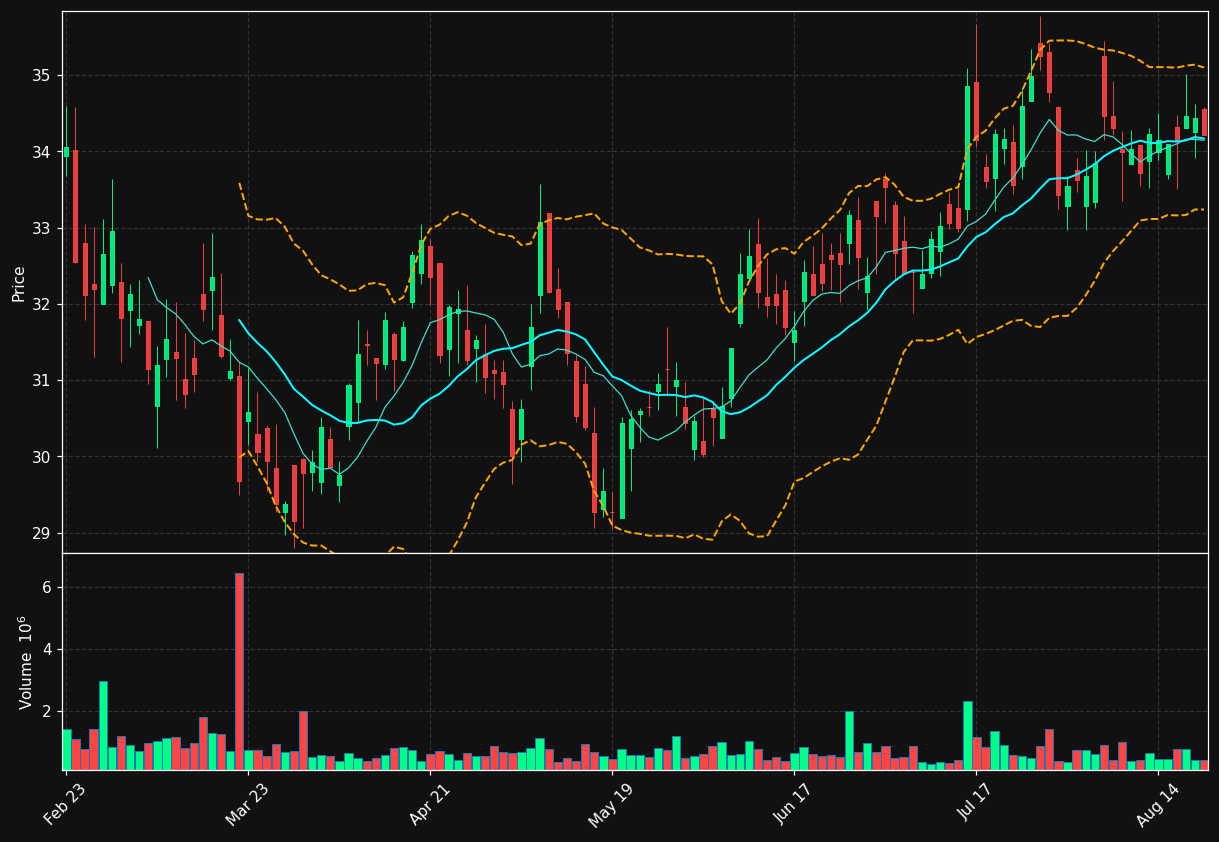The width and height of the screenshot is (1219, 842).
Task: Click the 'Feb 23' date label
Action: pyautogui.click(x=64, y=805)
